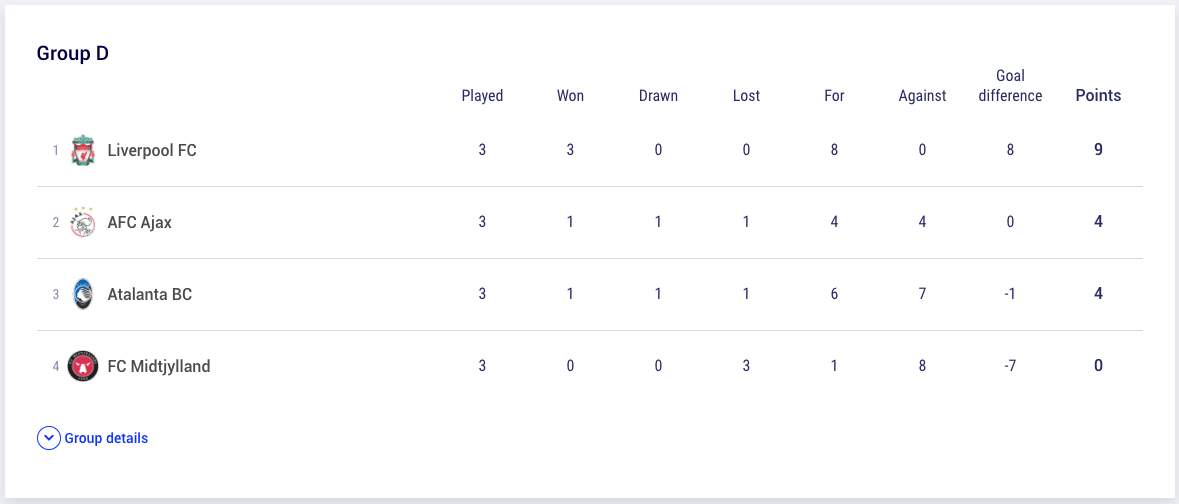Image resolution: width=1179 pixels, height=504 pixels.
Task: Open the Atalanta BC team name
Action: pos(150,294)
